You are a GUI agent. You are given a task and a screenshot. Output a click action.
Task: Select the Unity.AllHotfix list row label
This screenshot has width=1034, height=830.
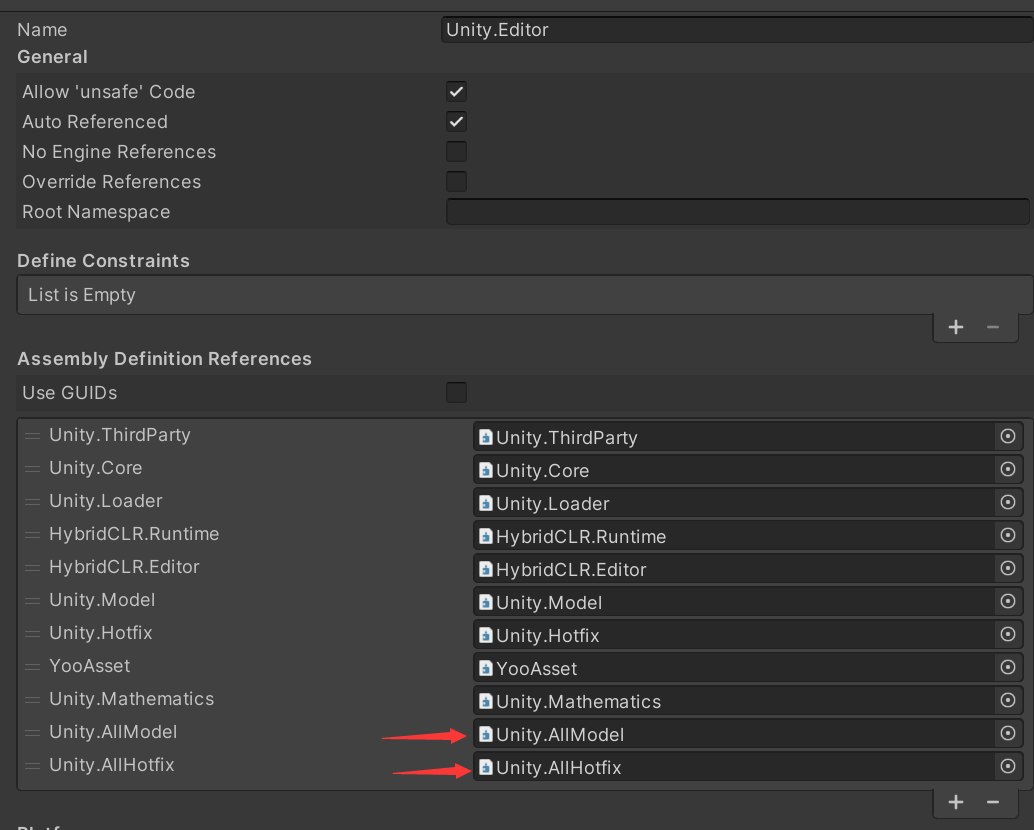112,765
